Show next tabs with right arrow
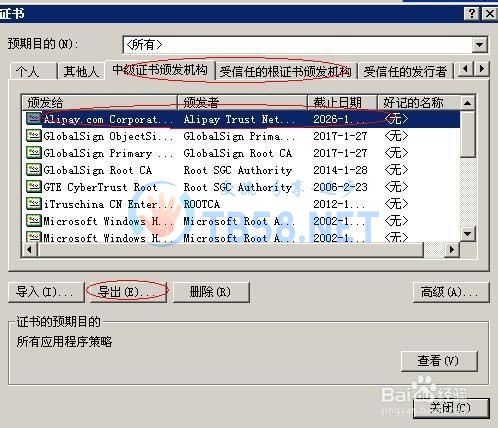The image size is (498, 428). [481, 69]
